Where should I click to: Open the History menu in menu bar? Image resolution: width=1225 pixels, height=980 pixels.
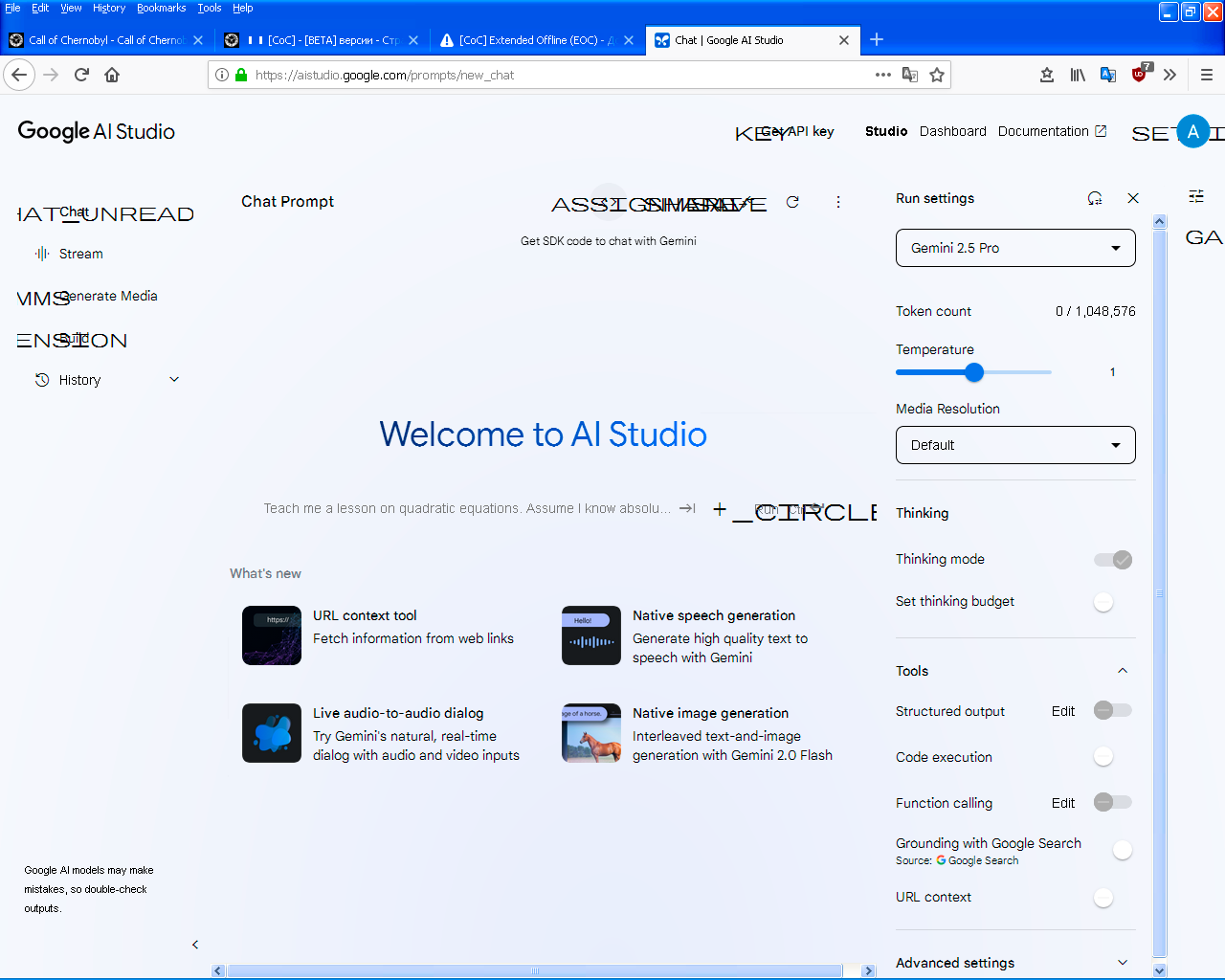coord(109,8)
